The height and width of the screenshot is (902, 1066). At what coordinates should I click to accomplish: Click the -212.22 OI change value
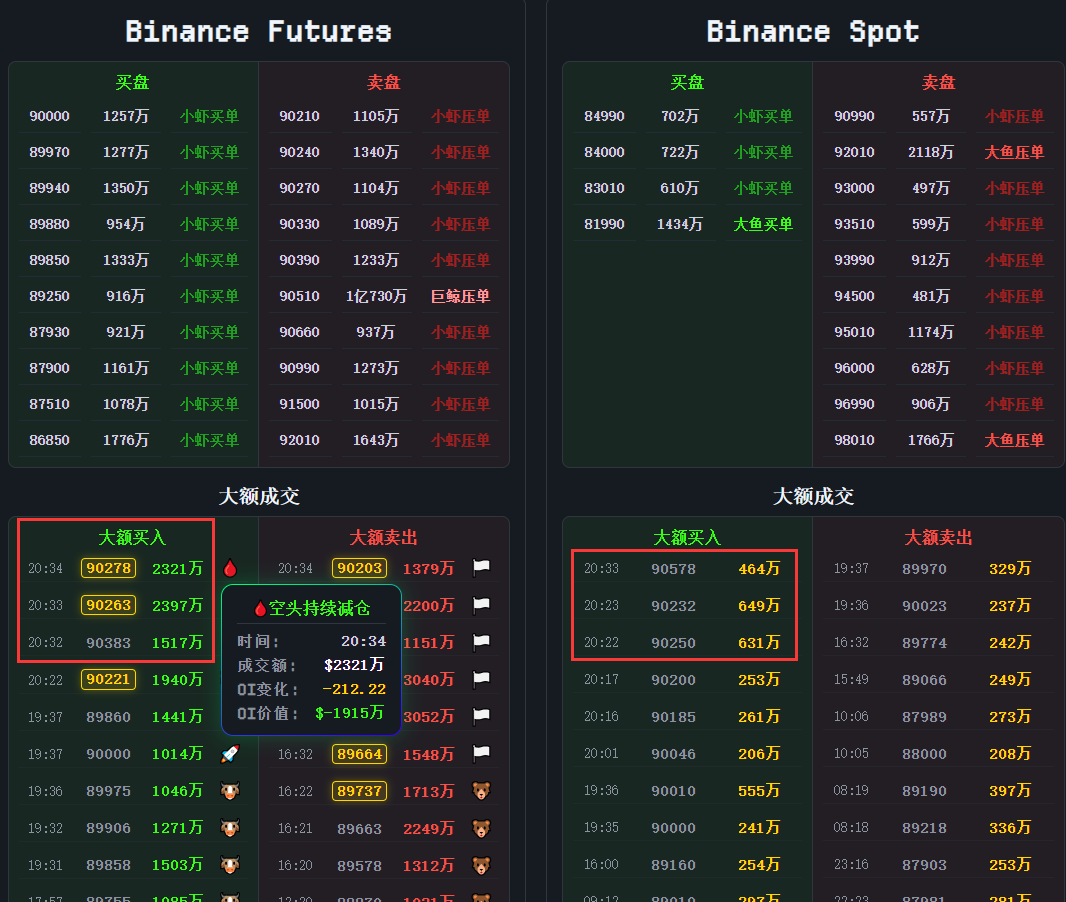(x=354, y=689)
